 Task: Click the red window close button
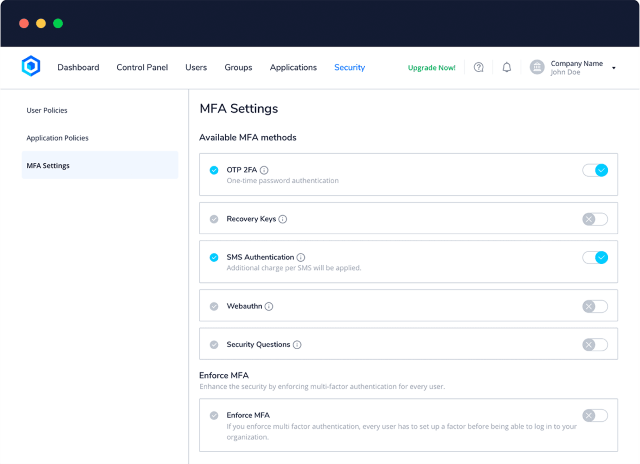[x=24, y=23]
